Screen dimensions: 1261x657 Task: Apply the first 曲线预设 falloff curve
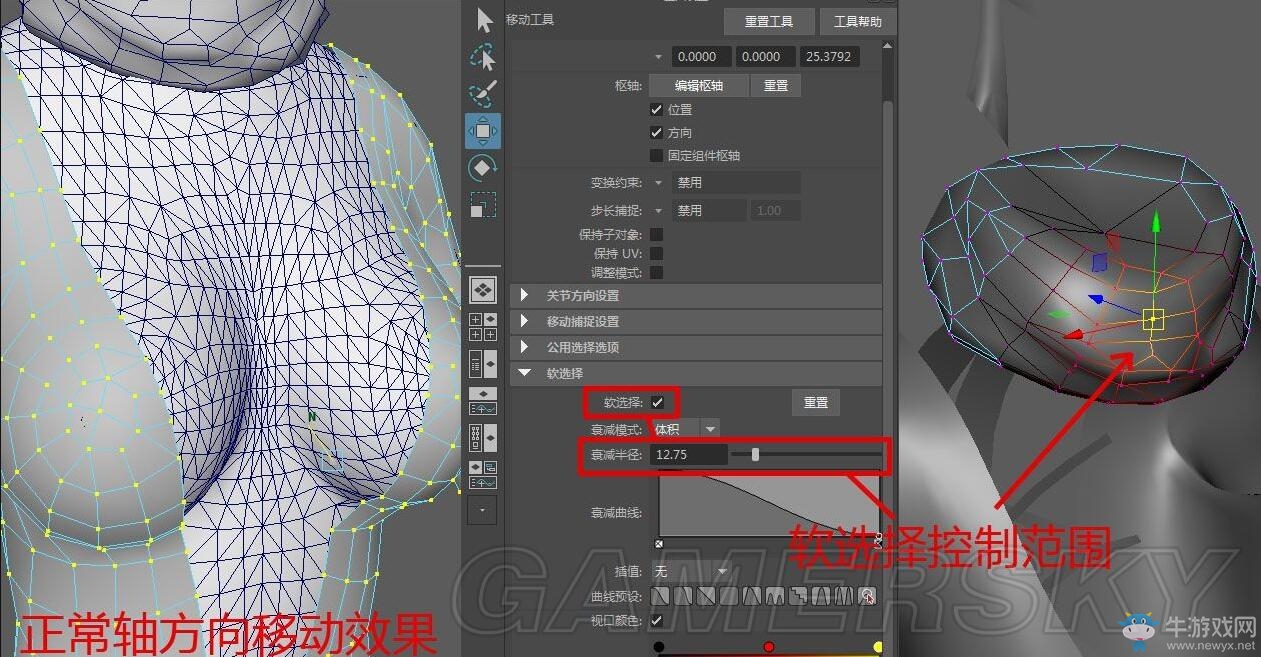[x=660, y=596]
